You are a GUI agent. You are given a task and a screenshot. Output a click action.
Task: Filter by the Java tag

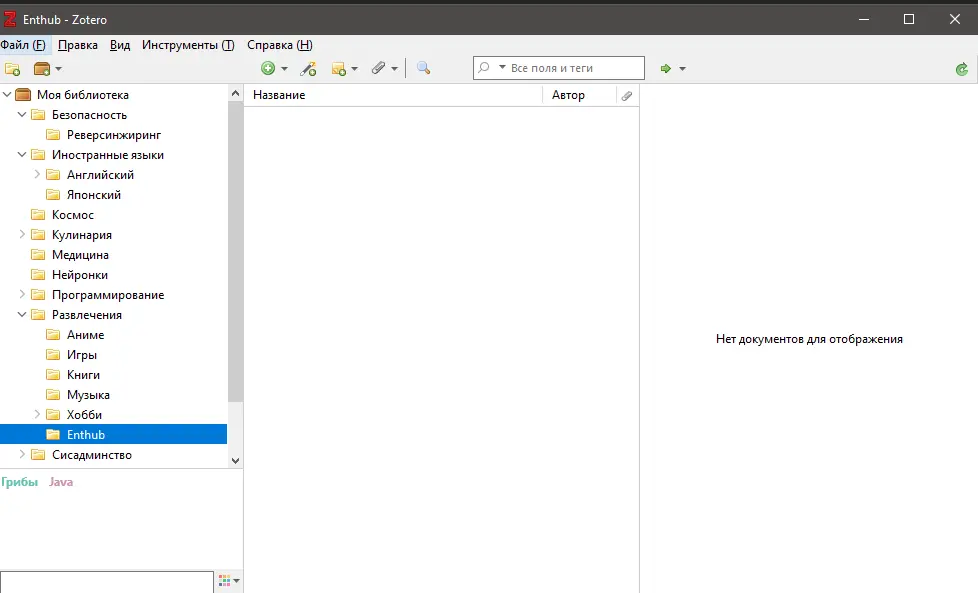tap(61, 481)
